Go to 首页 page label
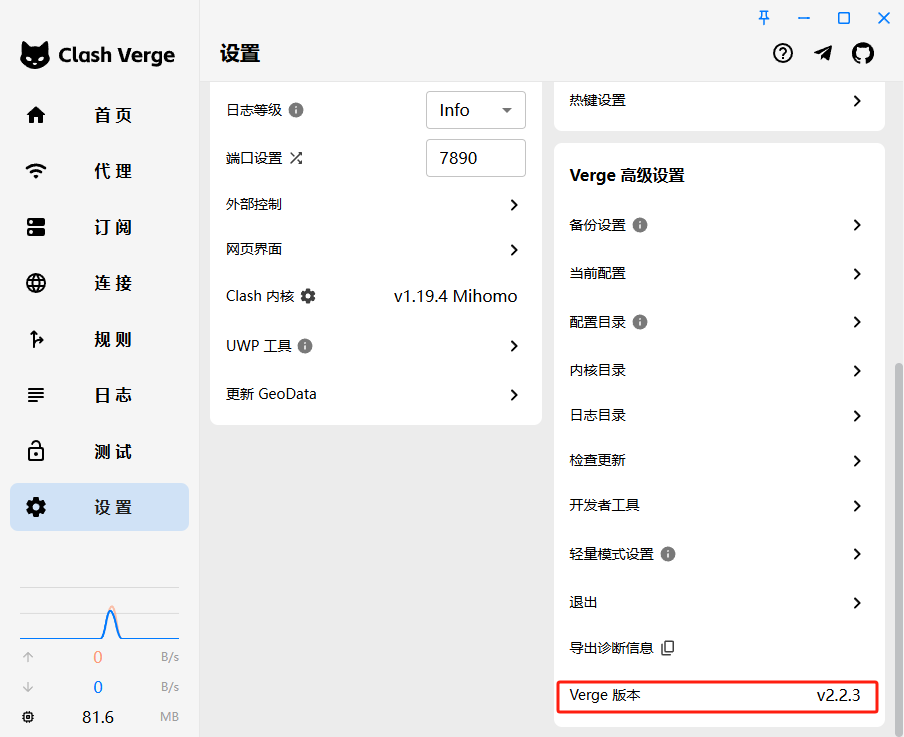This screenshot has width=904, height=737. click(x=113, y=115)
